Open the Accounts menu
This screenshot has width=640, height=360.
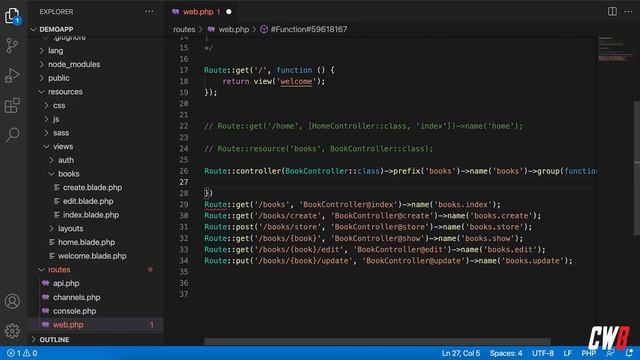click(12, 301)
